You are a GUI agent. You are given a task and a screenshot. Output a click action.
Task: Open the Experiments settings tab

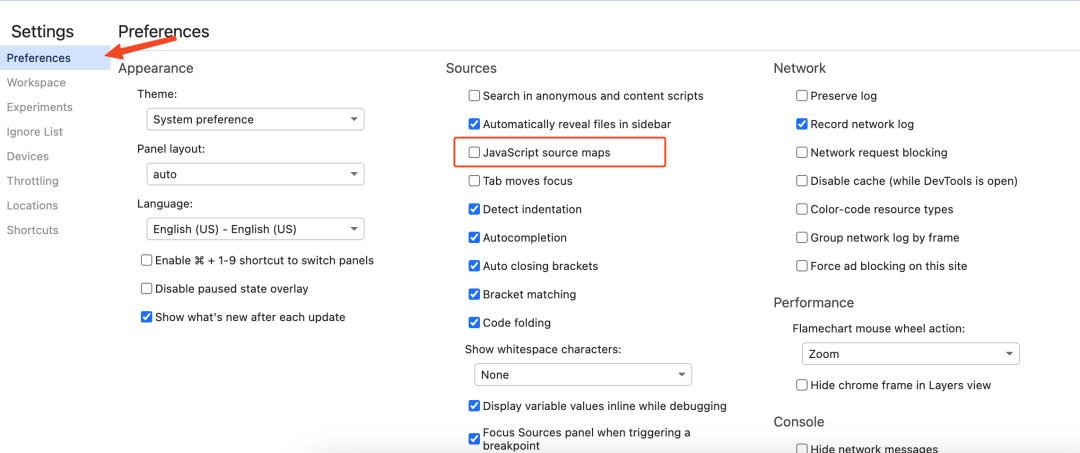coord(39,107)
